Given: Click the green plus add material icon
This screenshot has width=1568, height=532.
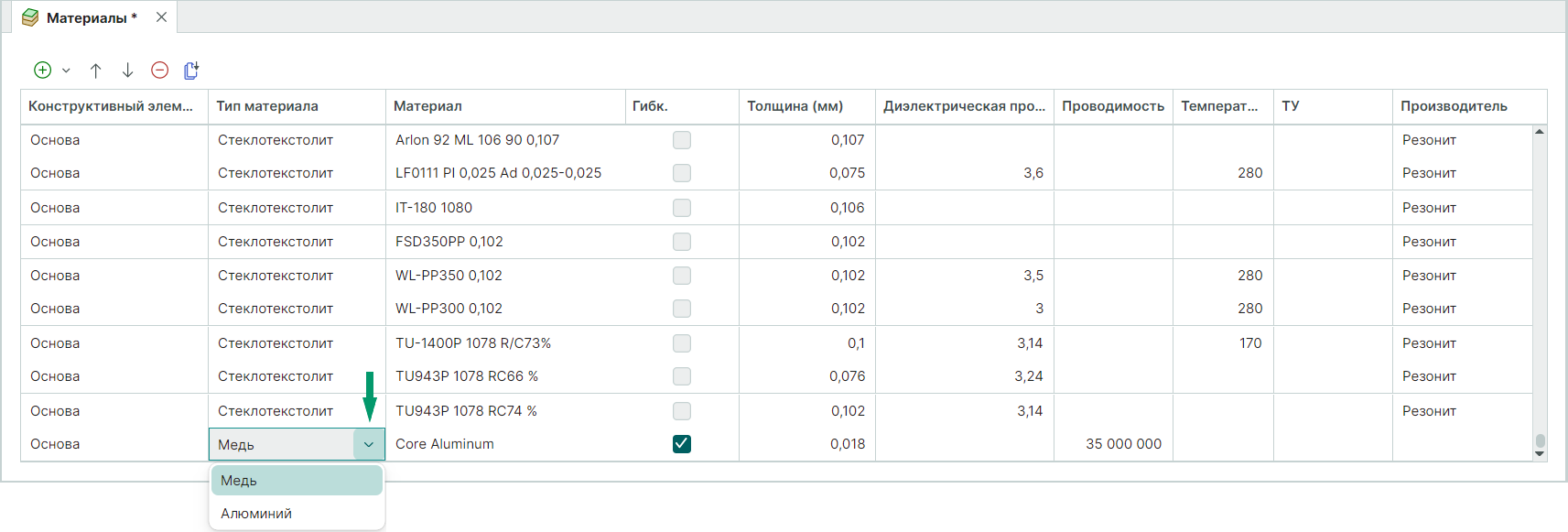Looking at the screenshot, I should point(42,71).
